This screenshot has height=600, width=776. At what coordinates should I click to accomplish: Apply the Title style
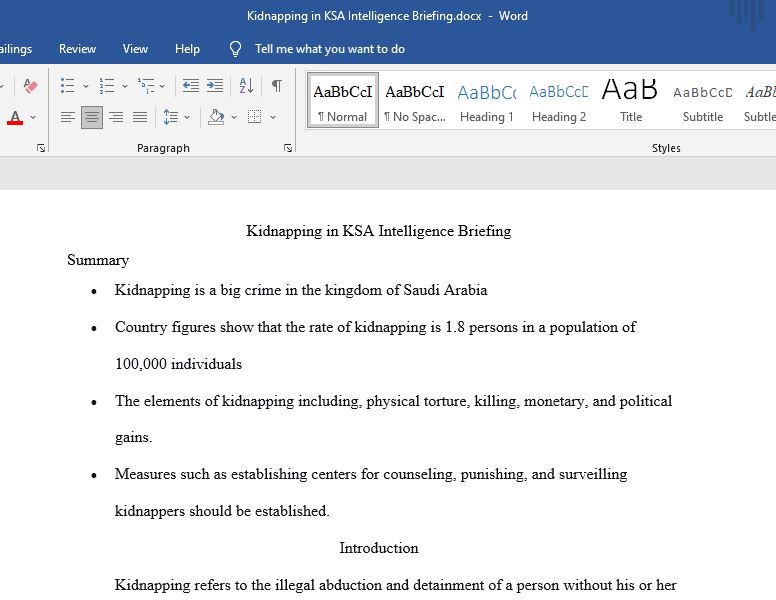point(630,100)
